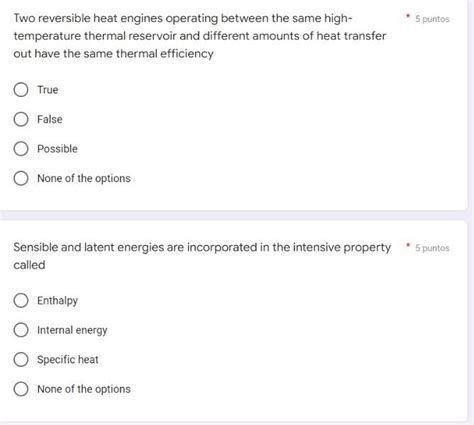
Task: Select None of the options circle for heat engines question
Action: pyautogui.click(x=21, y=178)
